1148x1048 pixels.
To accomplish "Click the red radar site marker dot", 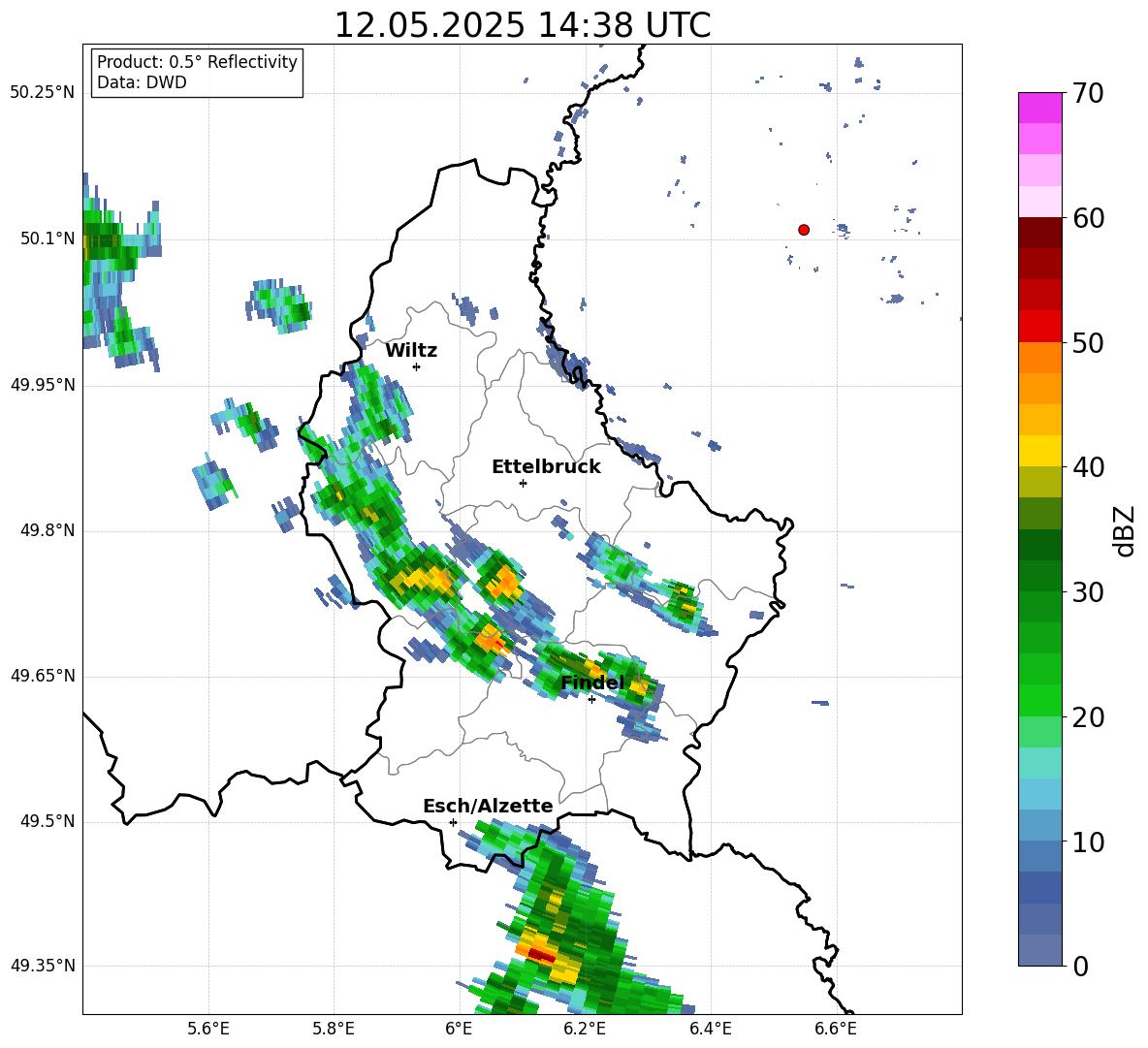I will point(804,230).
